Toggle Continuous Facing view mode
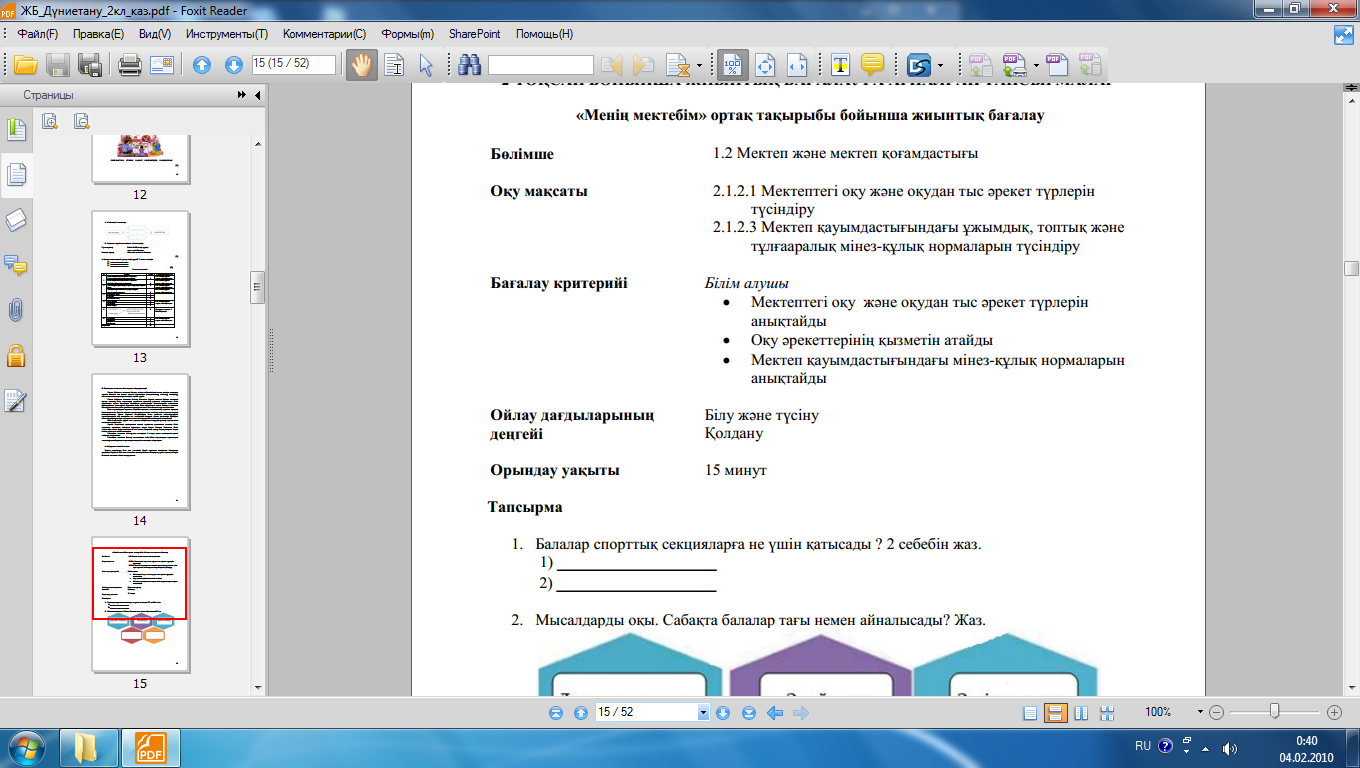 pyautogui.click(x=1107, y=713)
